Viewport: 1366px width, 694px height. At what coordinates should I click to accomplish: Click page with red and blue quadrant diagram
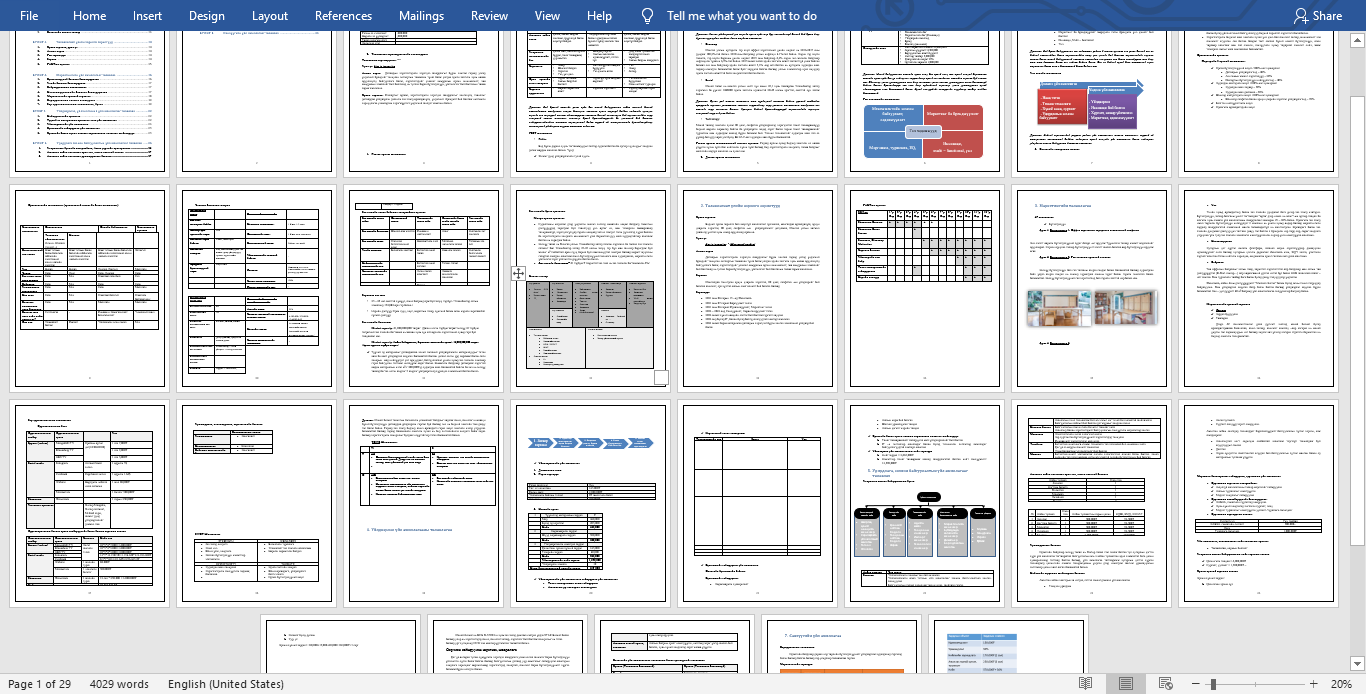924,101
